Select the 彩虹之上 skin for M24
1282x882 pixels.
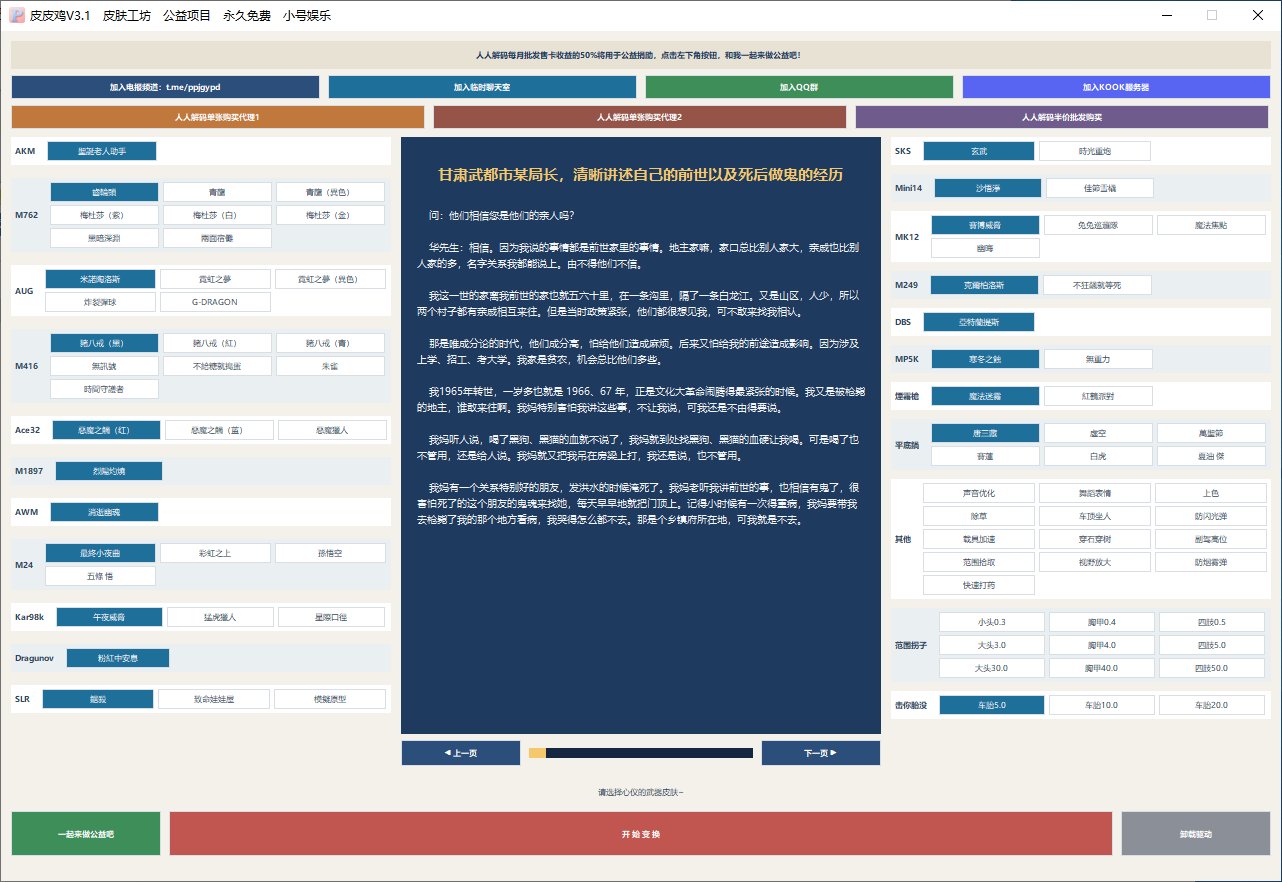click(215, 553)
